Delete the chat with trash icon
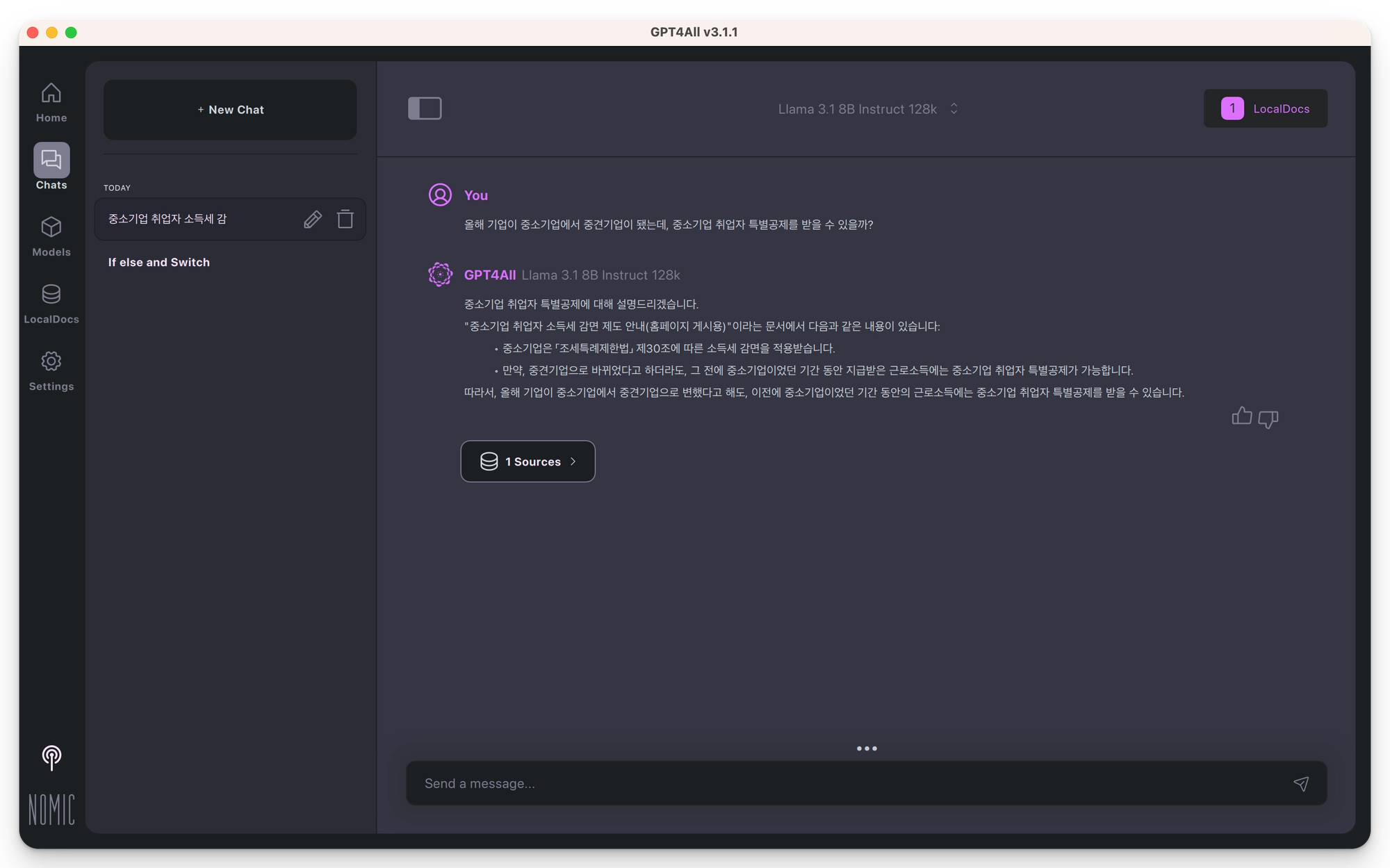 pos(345,220)
